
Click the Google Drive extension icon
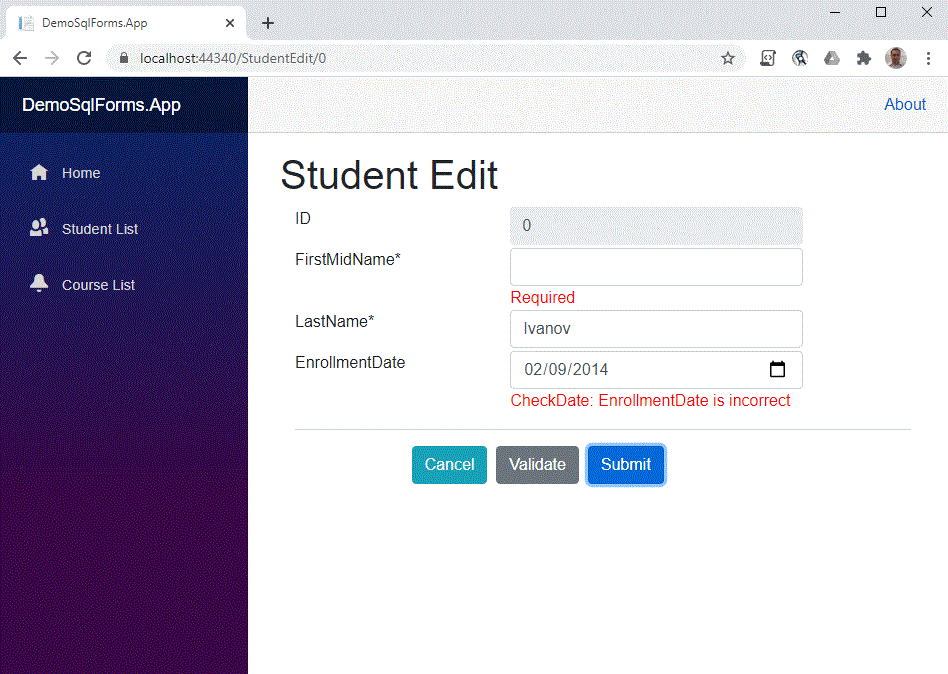(x=832, y=58)
